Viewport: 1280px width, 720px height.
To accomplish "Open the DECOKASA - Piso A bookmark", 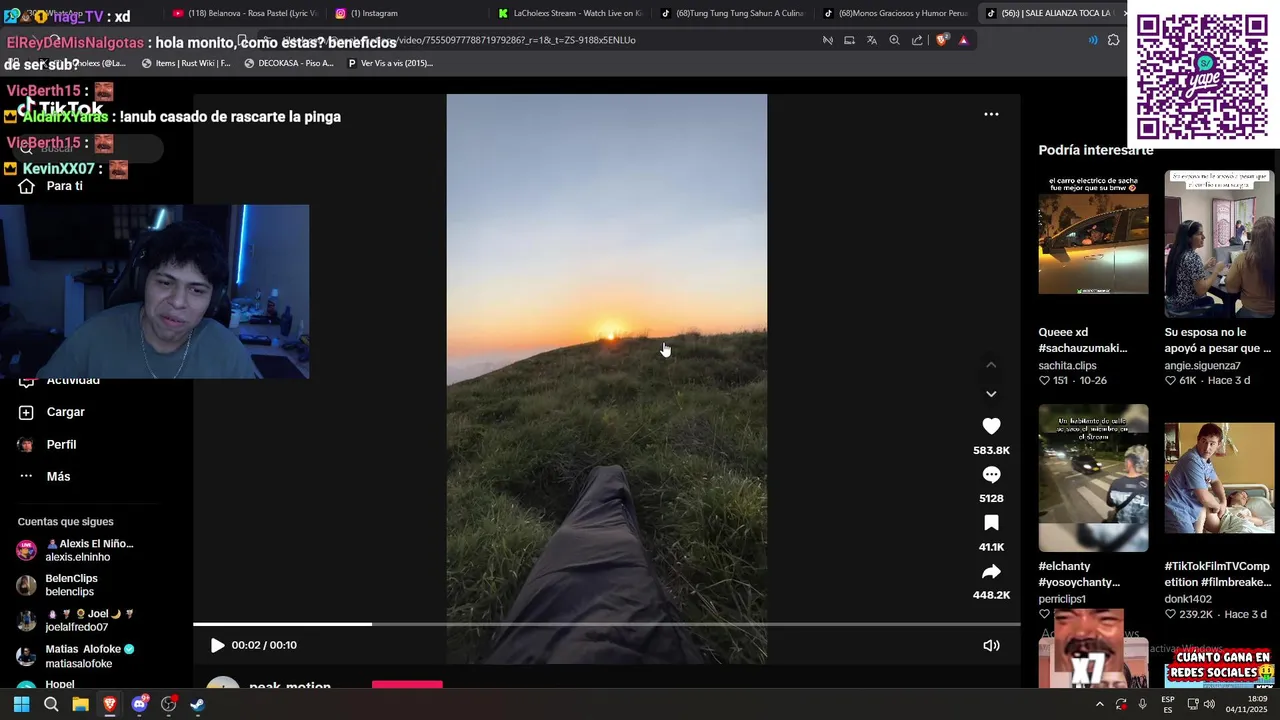I will pos(289,63).
